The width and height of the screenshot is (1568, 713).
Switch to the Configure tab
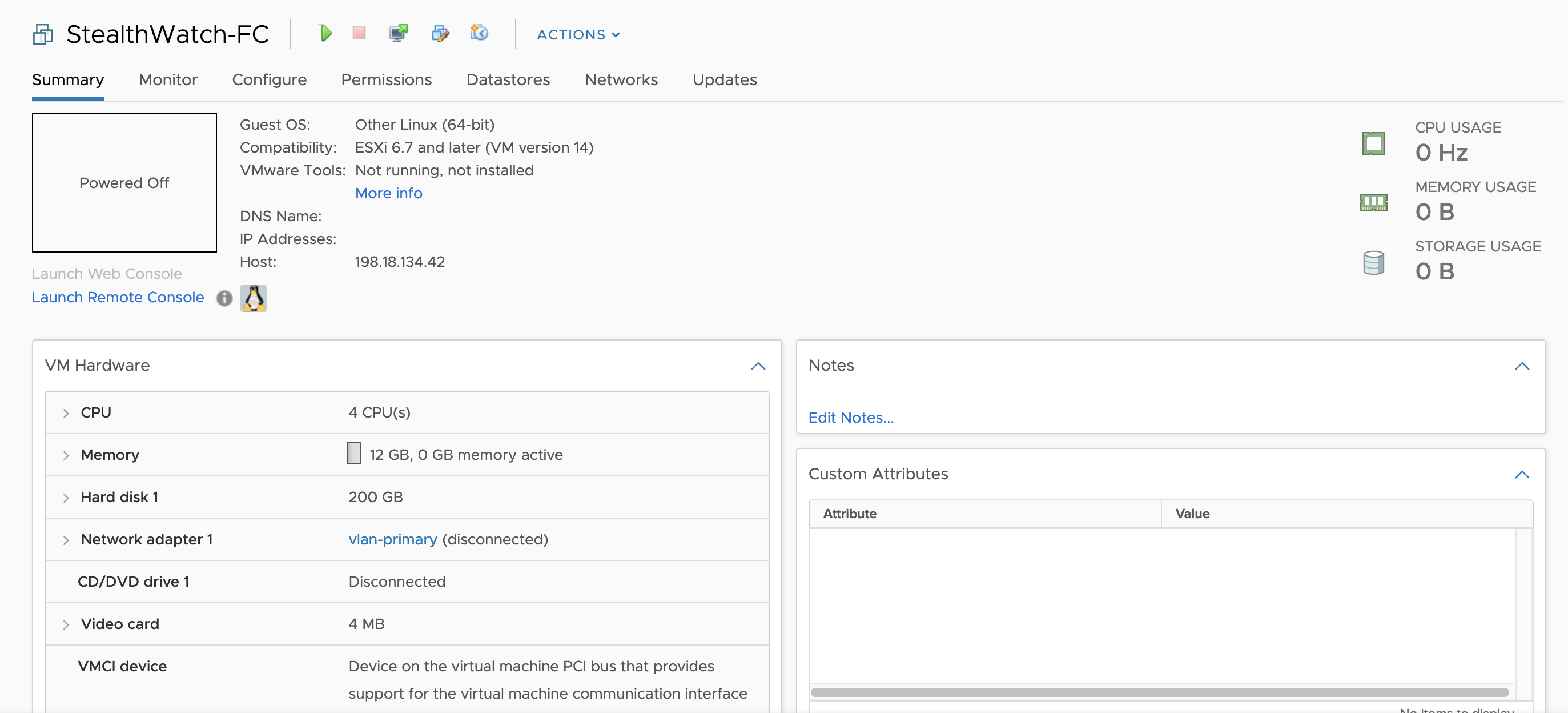coord(269,80)
